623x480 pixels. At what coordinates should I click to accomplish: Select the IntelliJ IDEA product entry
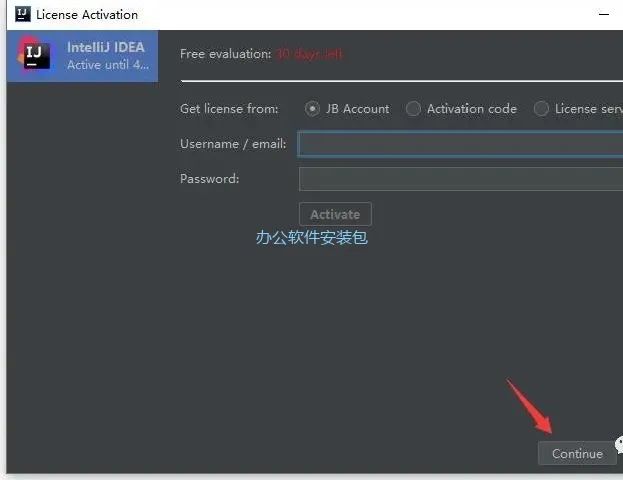tap(82, 56)
